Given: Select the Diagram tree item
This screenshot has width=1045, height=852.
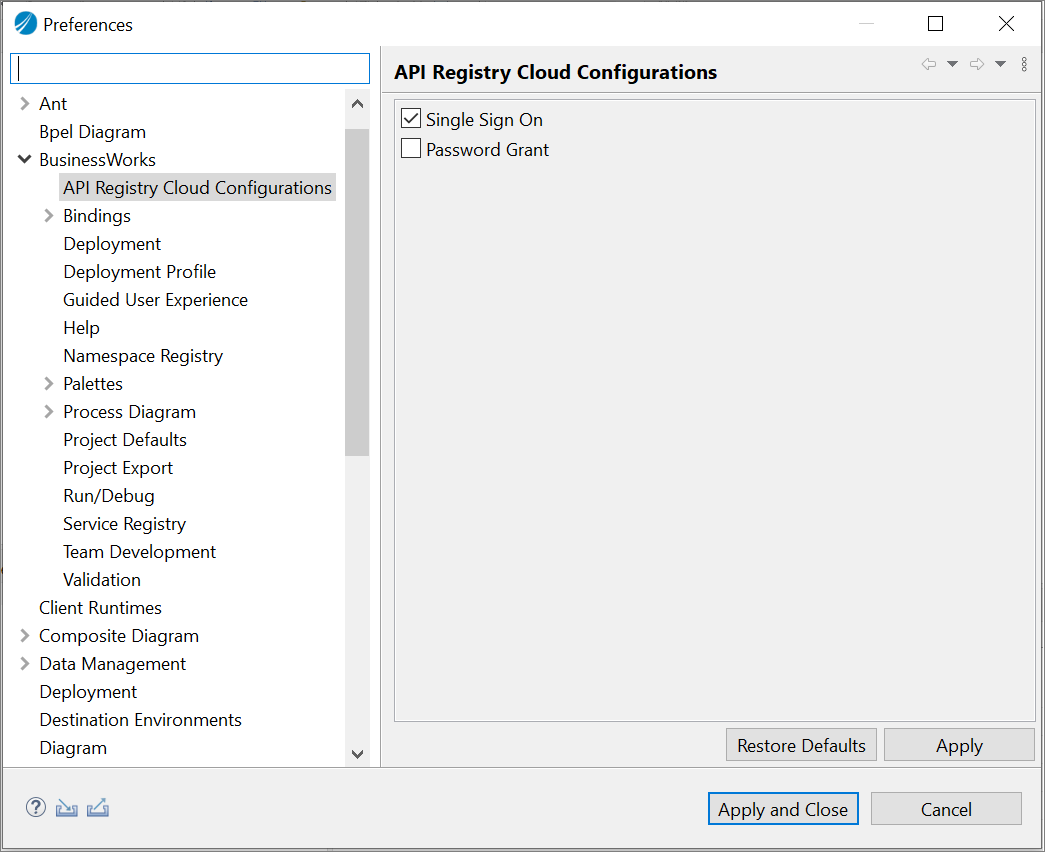Looking at the screenshot, I should 73,748.
